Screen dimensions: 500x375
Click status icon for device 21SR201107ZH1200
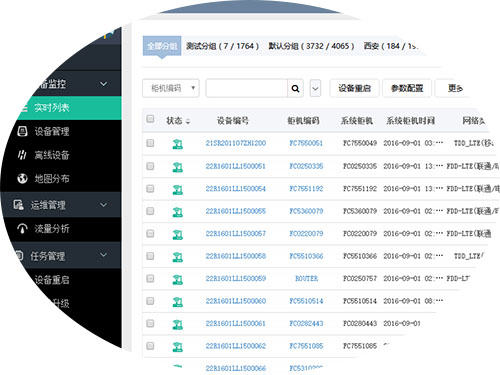178,144
